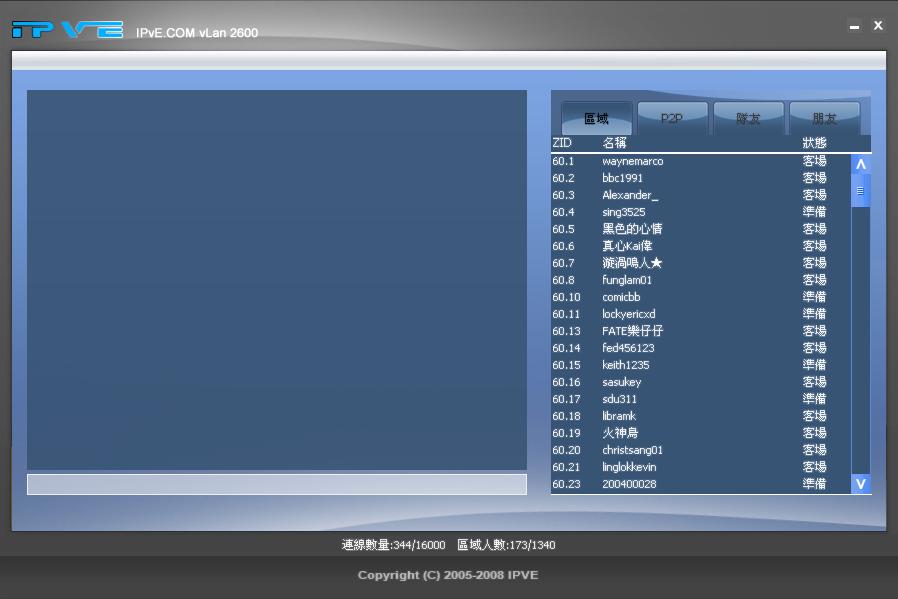Click the 連線數量:344/16000 status text

pyautogui.click(x=393, y=545)
